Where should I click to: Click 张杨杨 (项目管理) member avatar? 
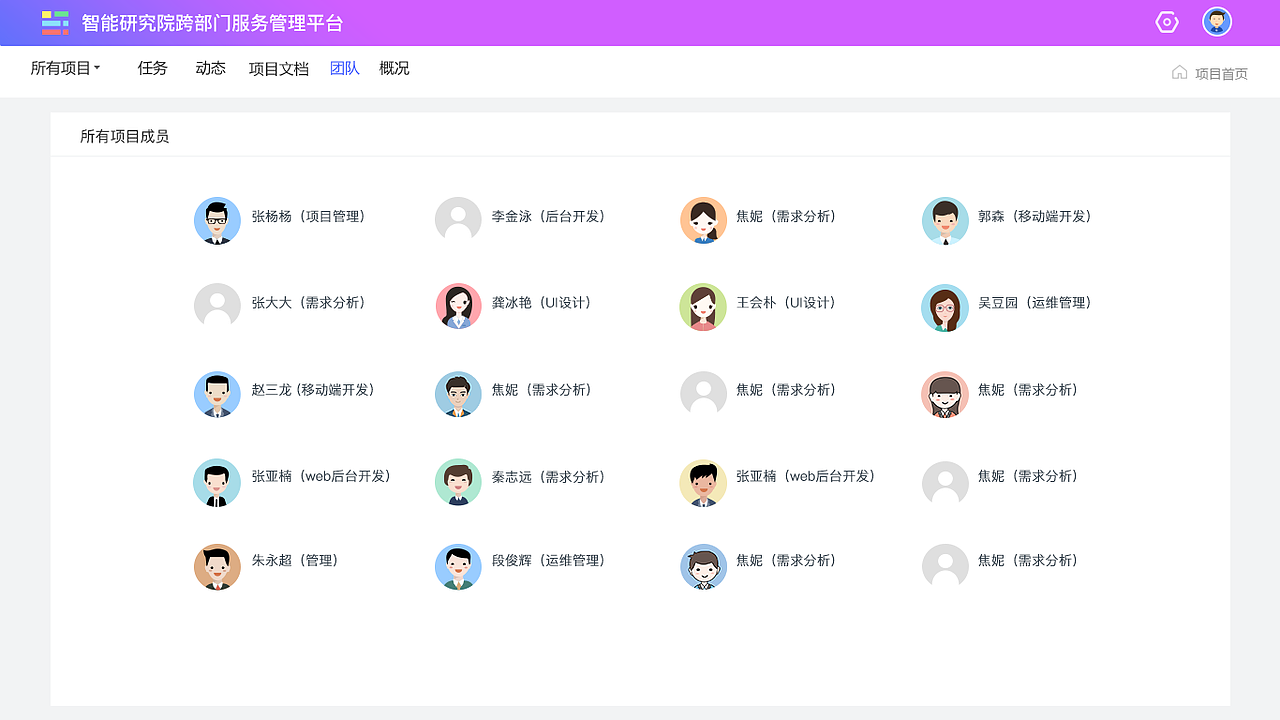[217, 221]
